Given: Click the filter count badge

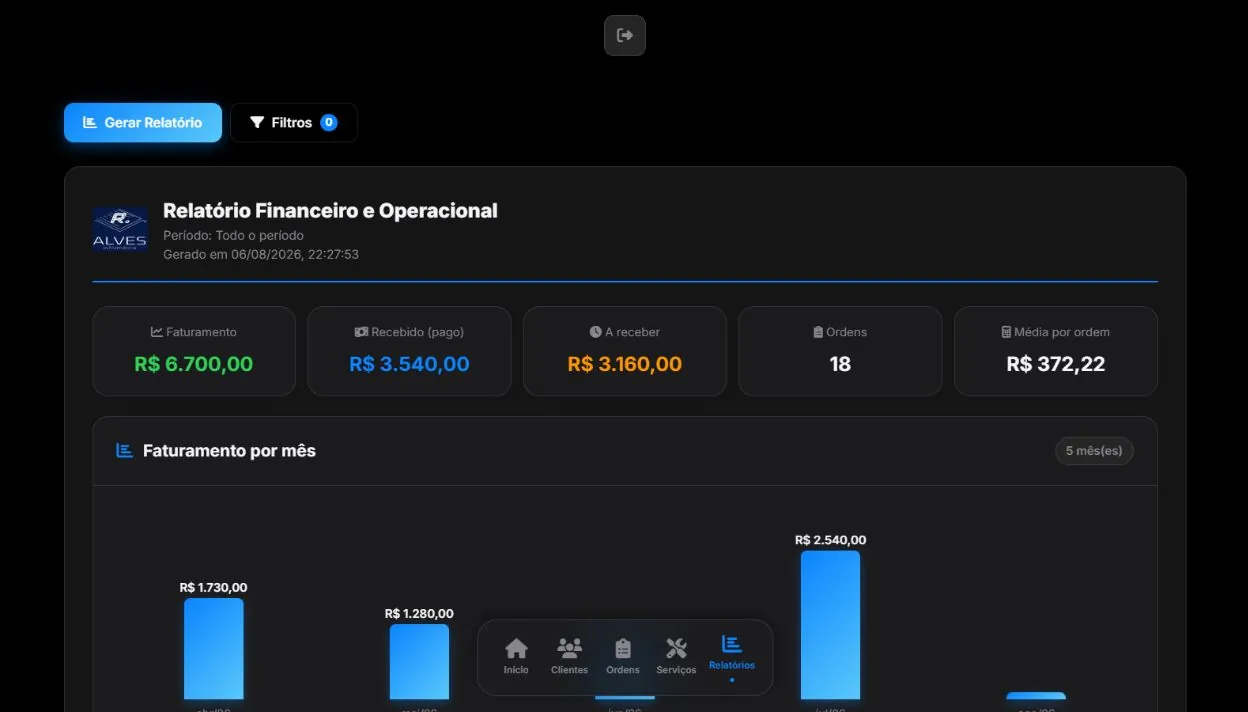Looking at the screenshot, I should pos(329,123).
